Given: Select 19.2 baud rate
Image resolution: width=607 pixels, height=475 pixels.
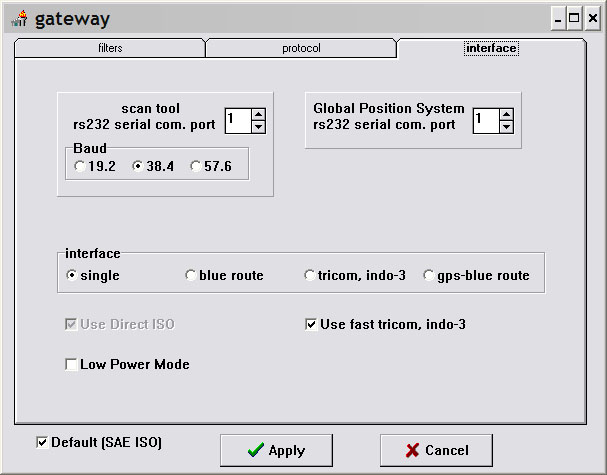Looking at the screenshot, I should [81, 167].
